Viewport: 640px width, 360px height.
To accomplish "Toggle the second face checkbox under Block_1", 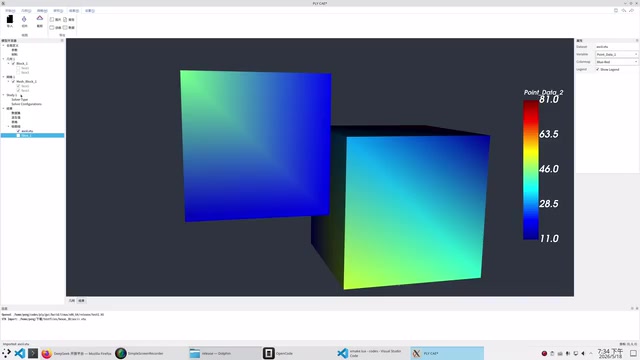I will 18,73.
